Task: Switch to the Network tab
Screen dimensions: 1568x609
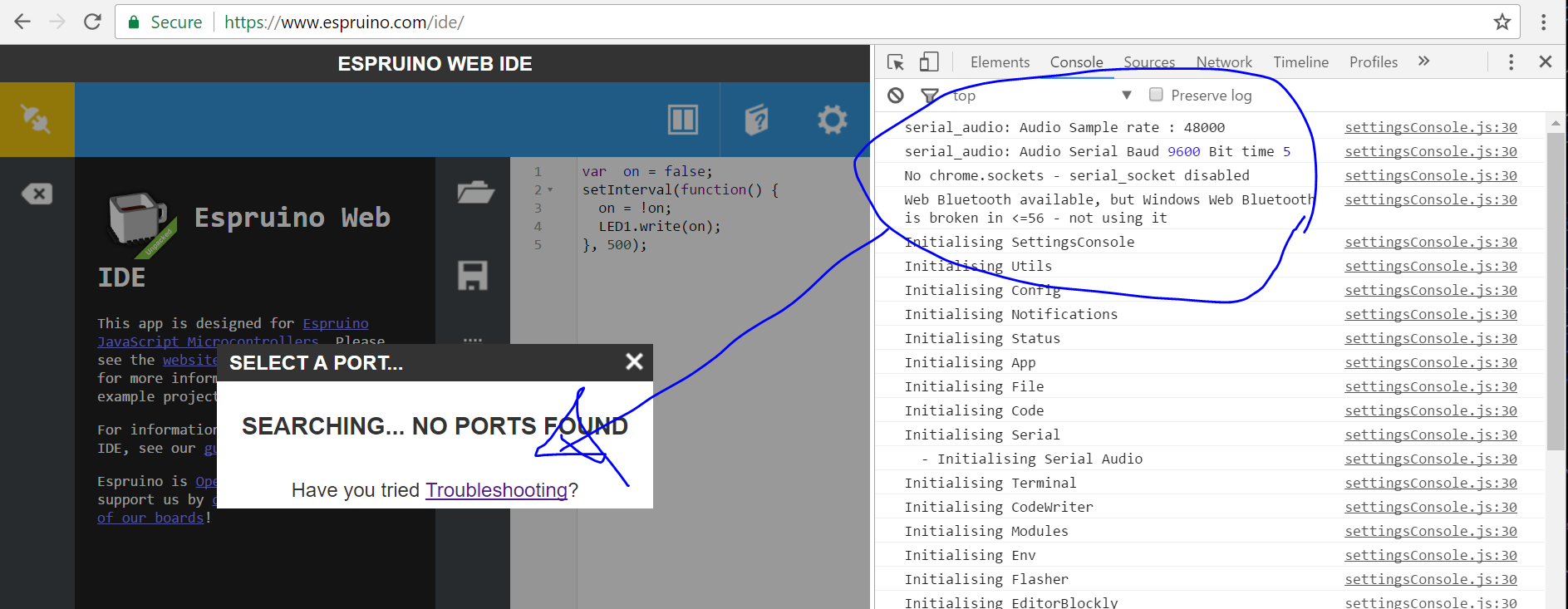Action: click(x=1224, y=62)
